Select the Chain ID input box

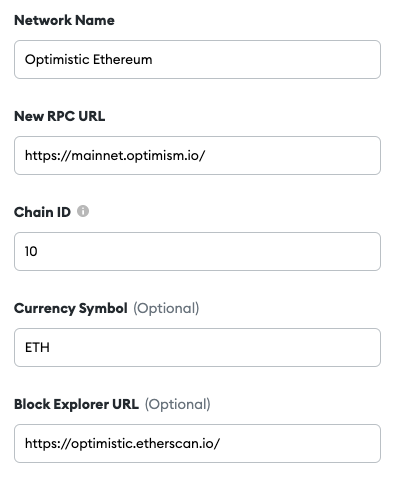pos(197,251)
